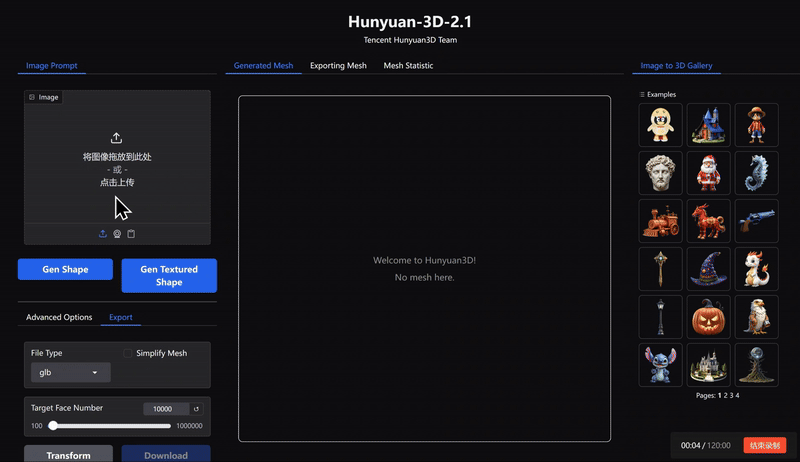The height and width of the screenshot is (462, 800).
Task: Click the upload arrow in the drop zone
Action: 117,138
